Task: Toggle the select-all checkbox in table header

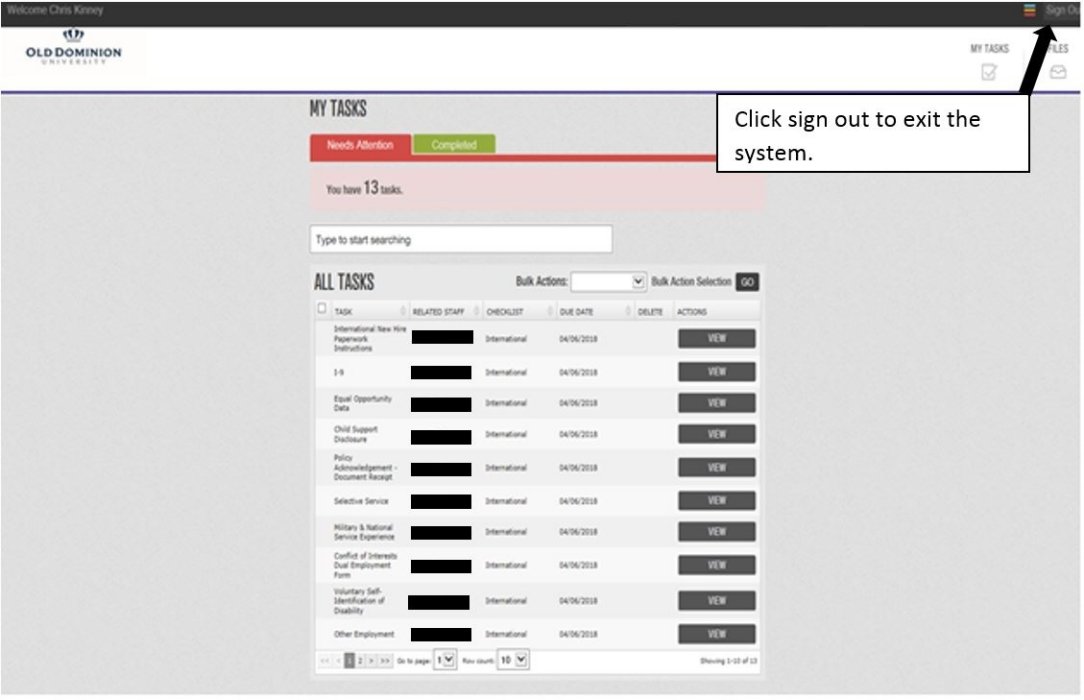Action: coord(322,309)
